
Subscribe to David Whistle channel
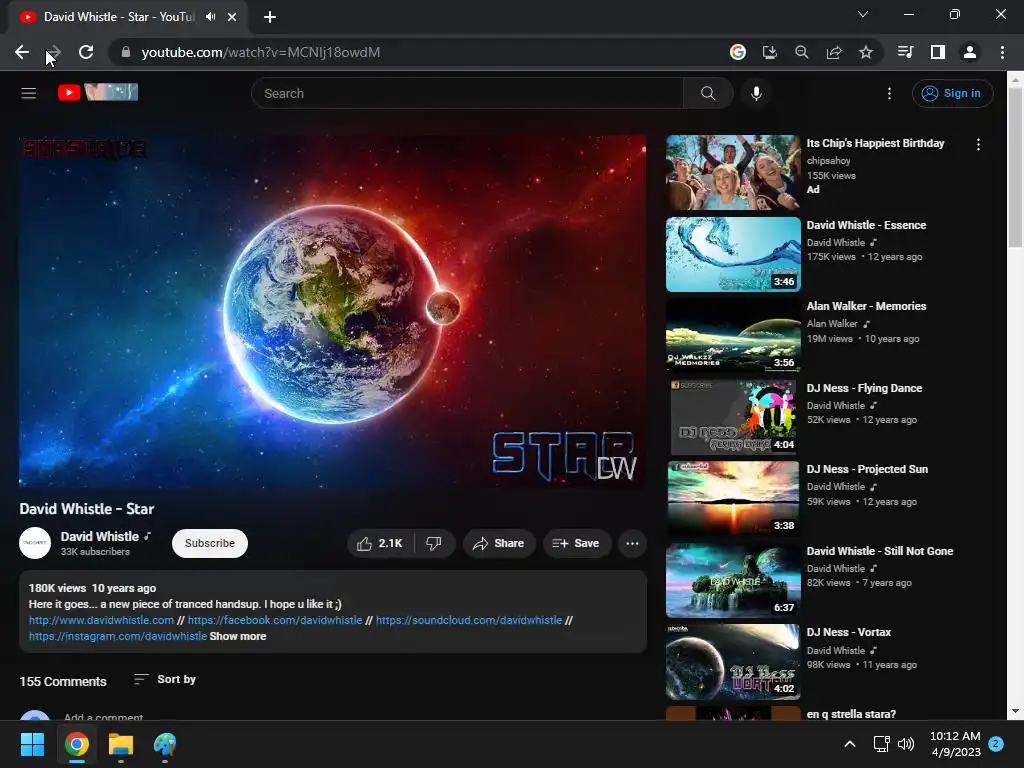click(210, 543)
